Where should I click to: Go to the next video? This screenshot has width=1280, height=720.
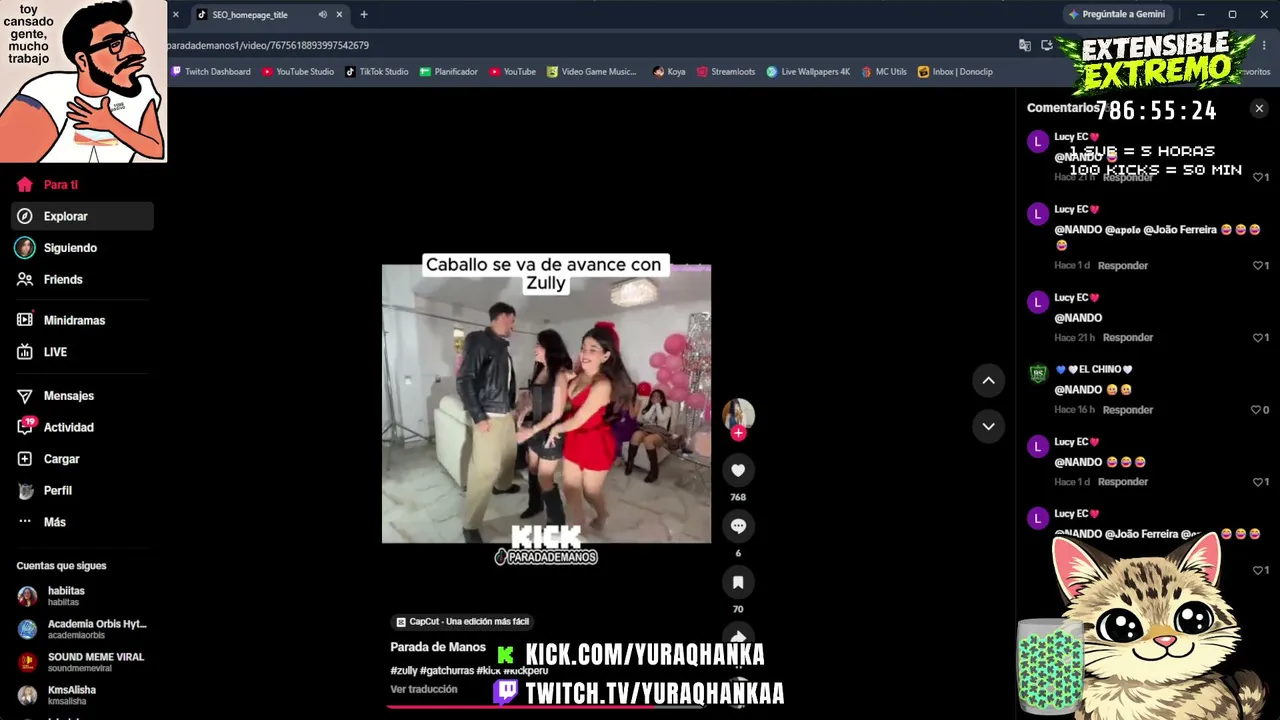[x=988, y=426]
